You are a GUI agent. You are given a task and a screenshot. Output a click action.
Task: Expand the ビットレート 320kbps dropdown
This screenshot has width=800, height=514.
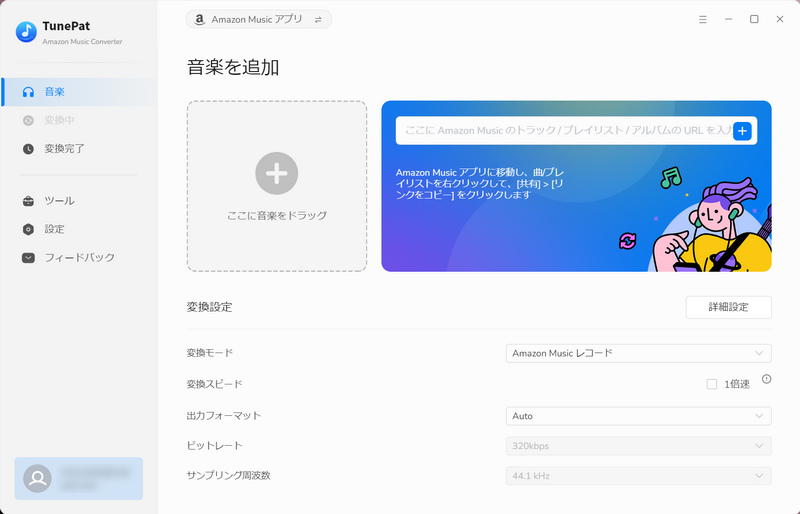pos(638,446)
